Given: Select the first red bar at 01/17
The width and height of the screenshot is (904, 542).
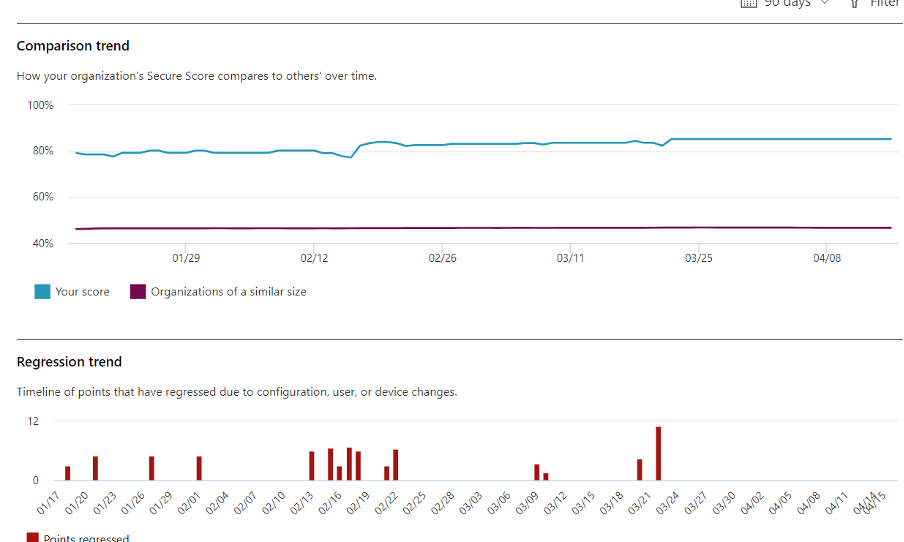Looking at the screenshot, I should coord(67,473).
